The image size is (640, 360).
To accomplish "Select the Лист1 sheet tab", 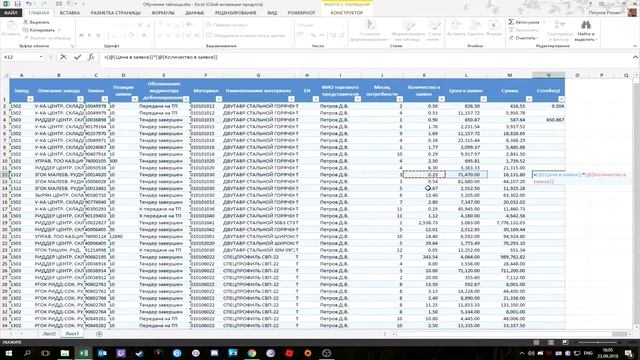I will [x=72, y=334].
